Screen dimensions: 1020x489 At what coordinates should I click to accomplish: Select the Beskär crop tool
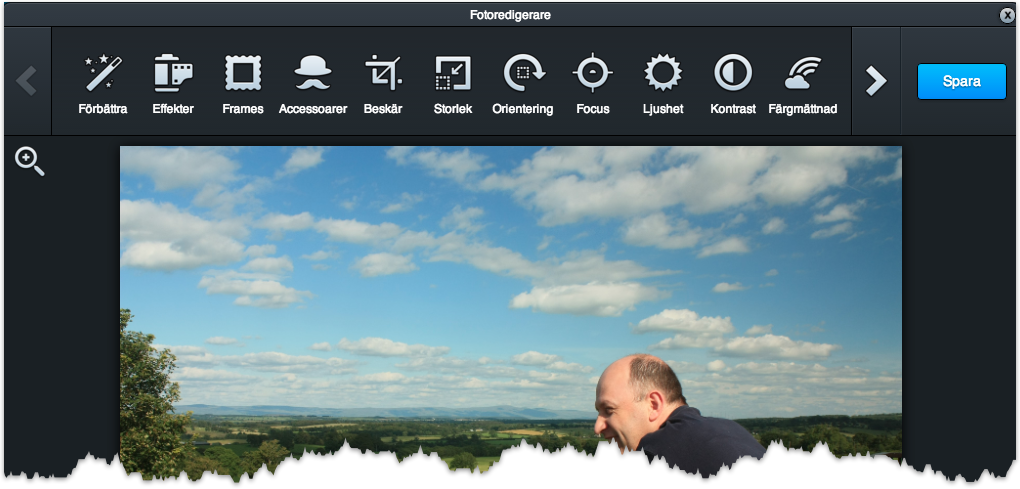[383, 85]
